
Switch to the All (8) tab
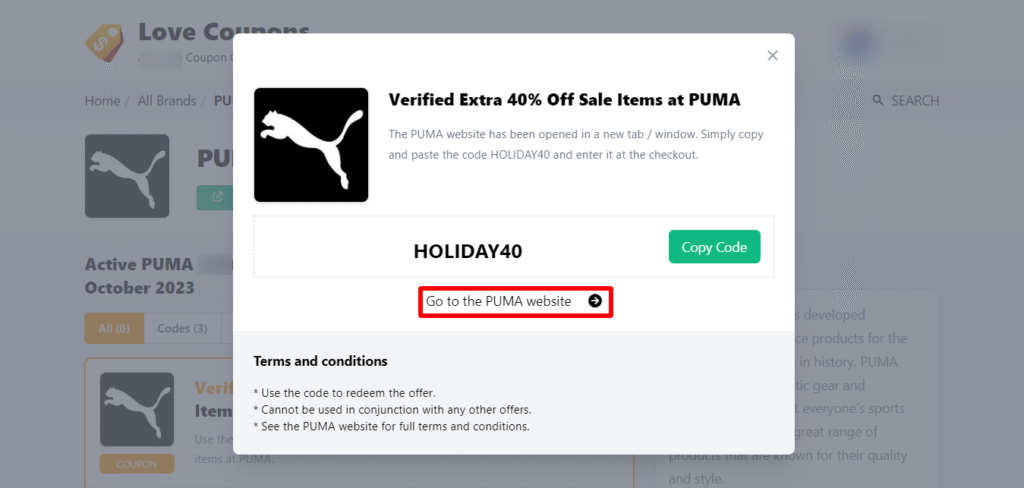114,328
